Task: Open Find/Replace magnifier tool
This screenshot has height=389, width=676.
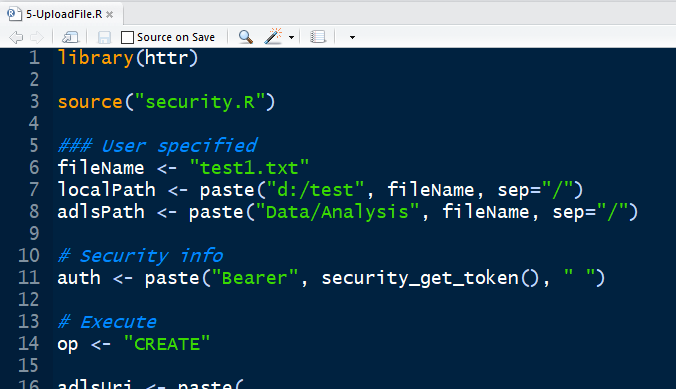Action: point(245,37)
